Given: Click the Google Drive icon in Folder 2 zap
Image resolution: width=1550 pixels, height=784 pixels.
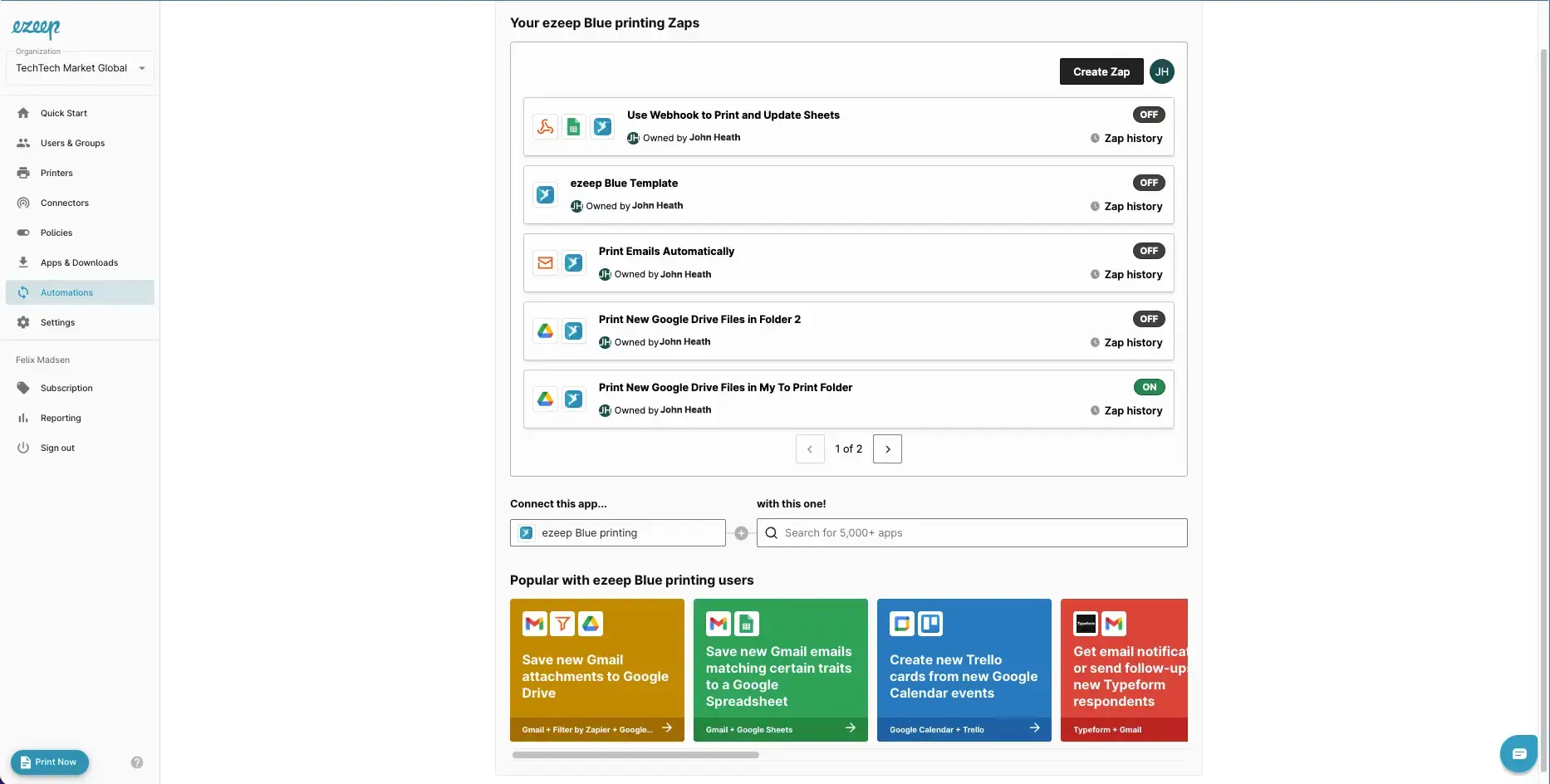Looking at the screenshot, I should (546, 331).
